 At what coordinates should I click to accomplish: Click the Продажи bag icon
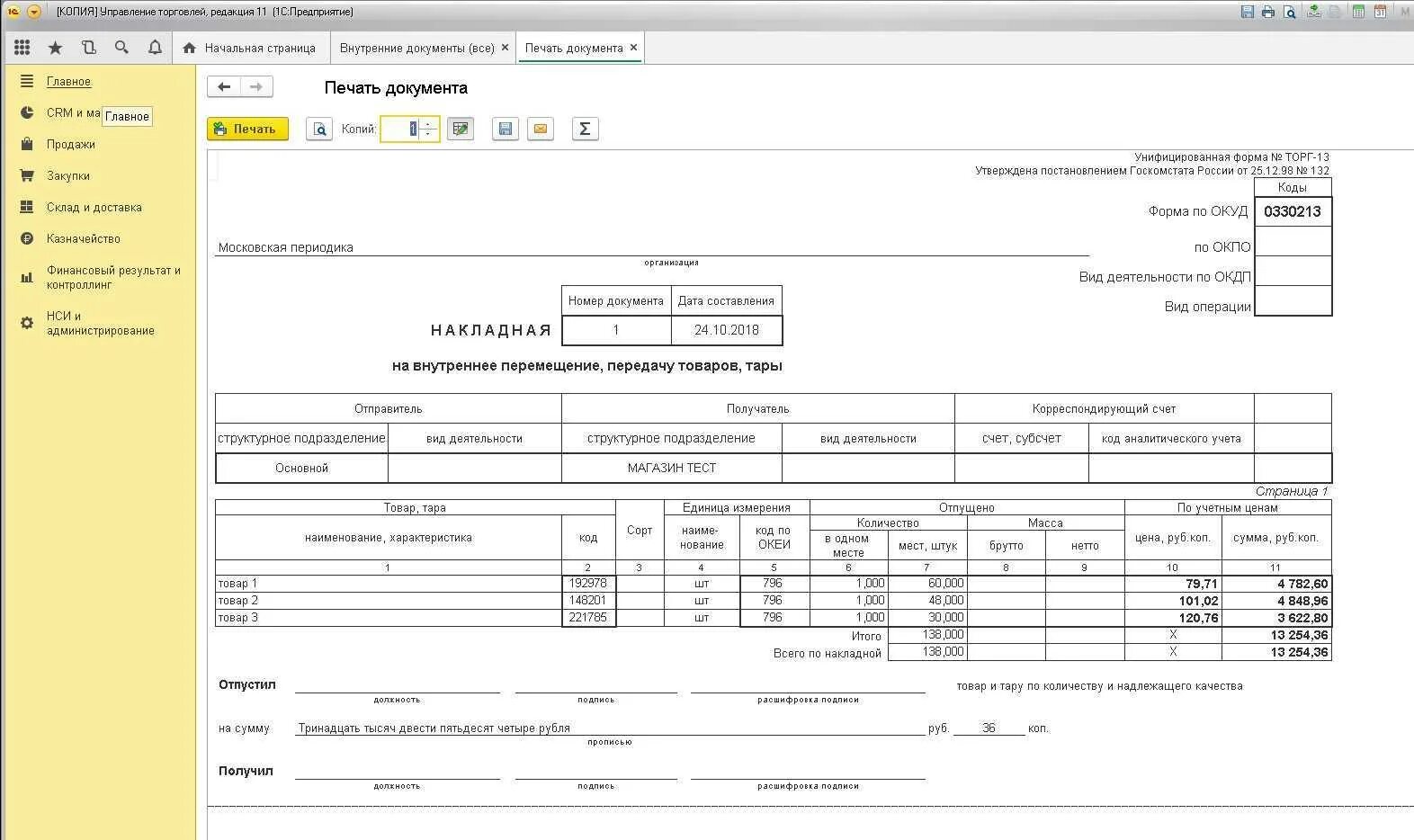coord(27,144)
